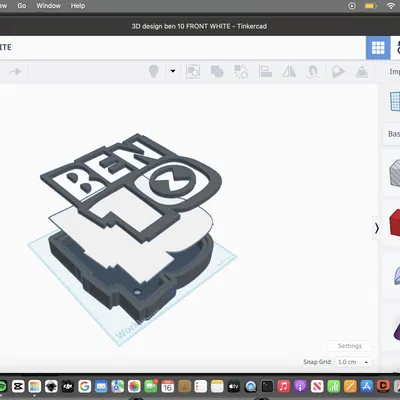400x400 pixels.
Task: Open CapCut from the Dock
Action: click(x=18, y=387)
